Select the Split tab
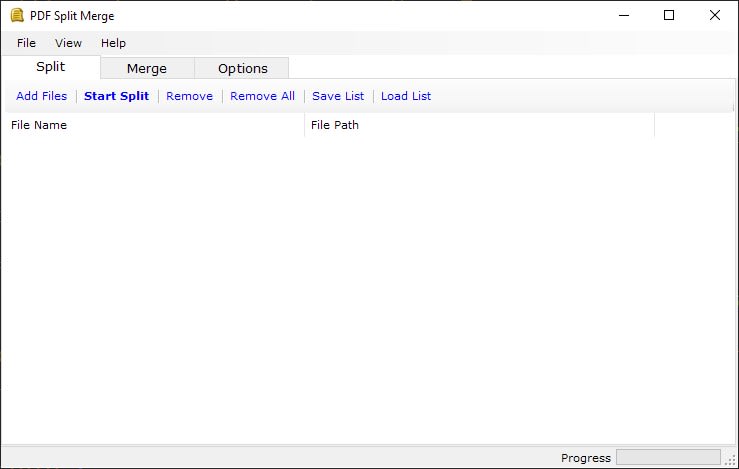 tap(51, 66)
